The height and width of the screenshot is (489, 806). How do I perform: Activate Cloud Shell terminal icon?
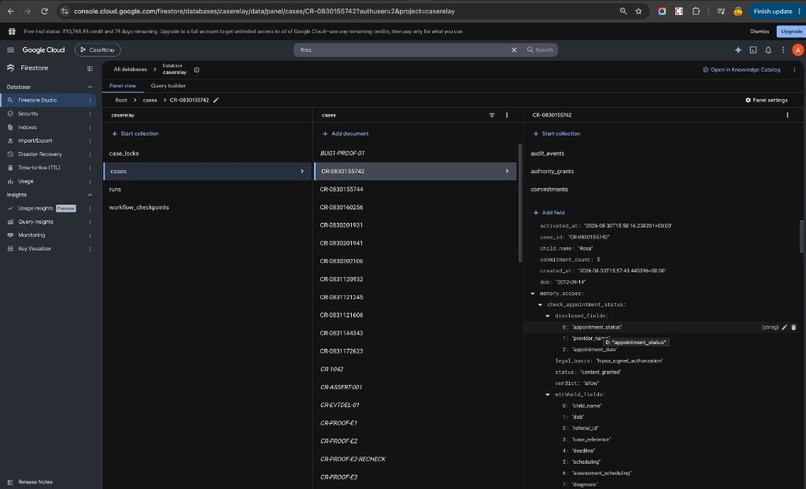pyautogui.click(x=753, y=50)
